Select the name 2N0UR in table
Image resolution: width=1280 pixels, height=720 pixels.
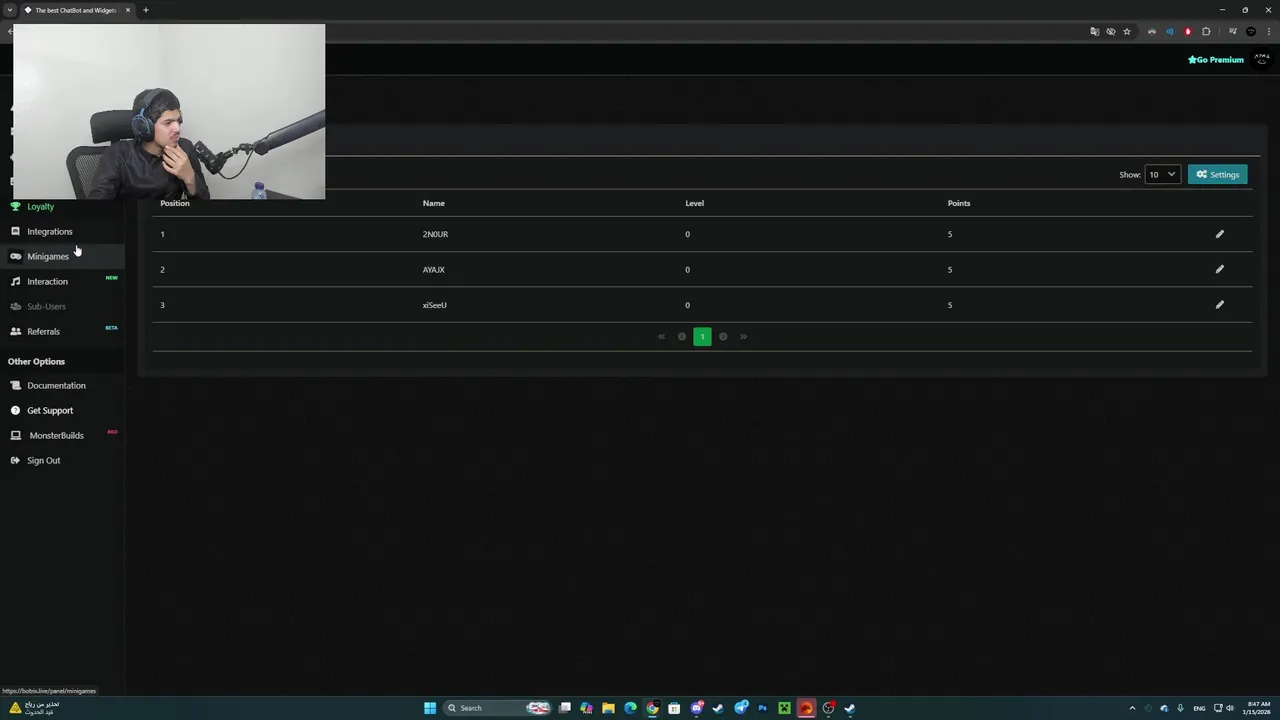pyautogui.click(x=435, y=234)
